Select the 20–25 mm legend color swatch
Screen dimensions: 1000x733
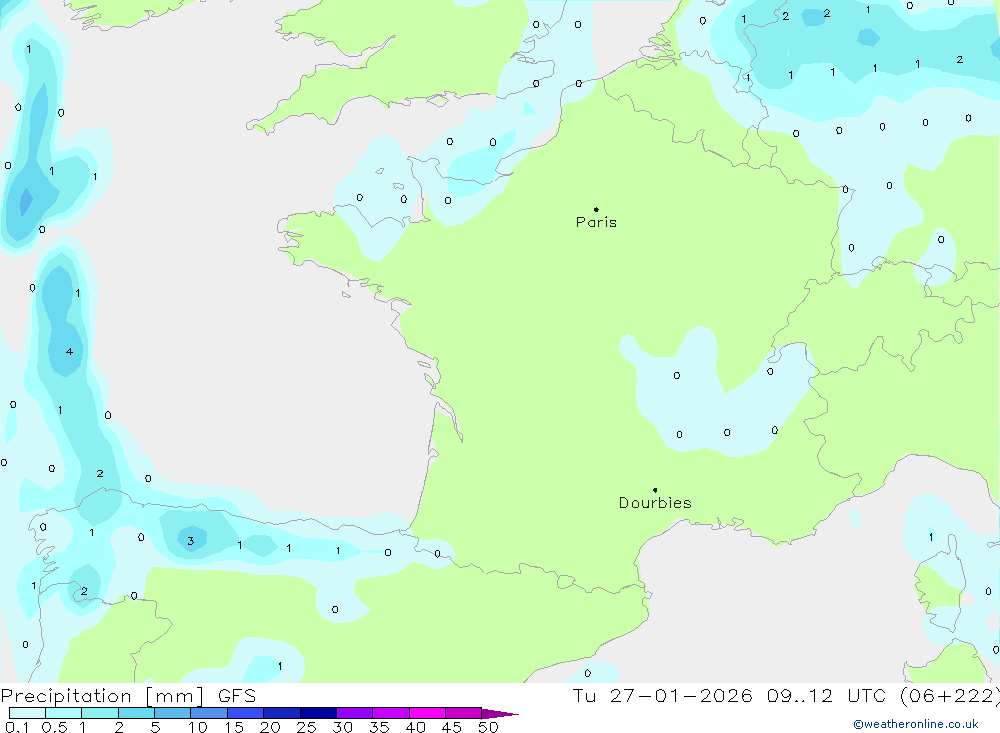[x=282, y=713]
